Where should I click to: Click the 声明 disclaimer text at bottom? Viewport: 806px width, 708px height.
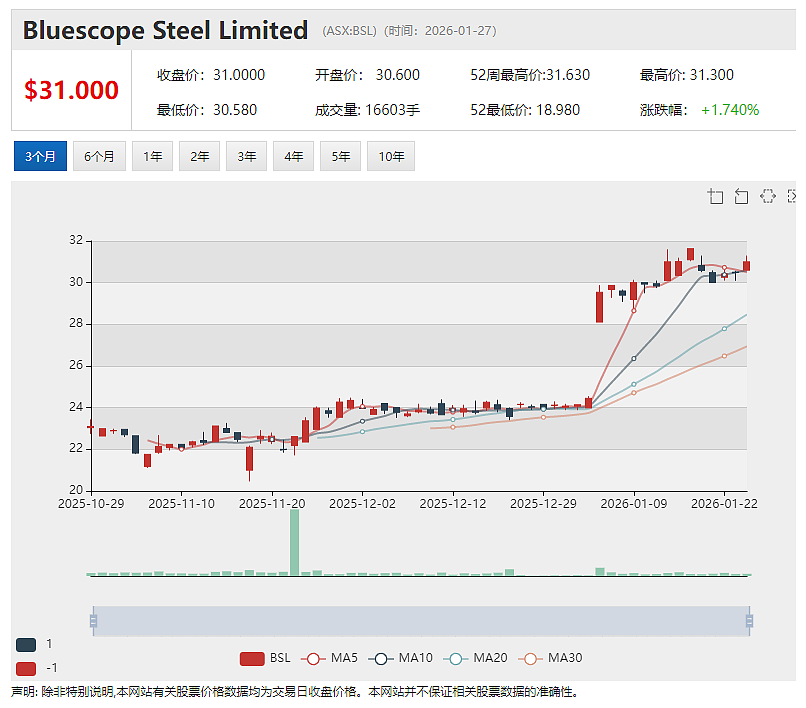pyautogui.click(x=295, y=692)
